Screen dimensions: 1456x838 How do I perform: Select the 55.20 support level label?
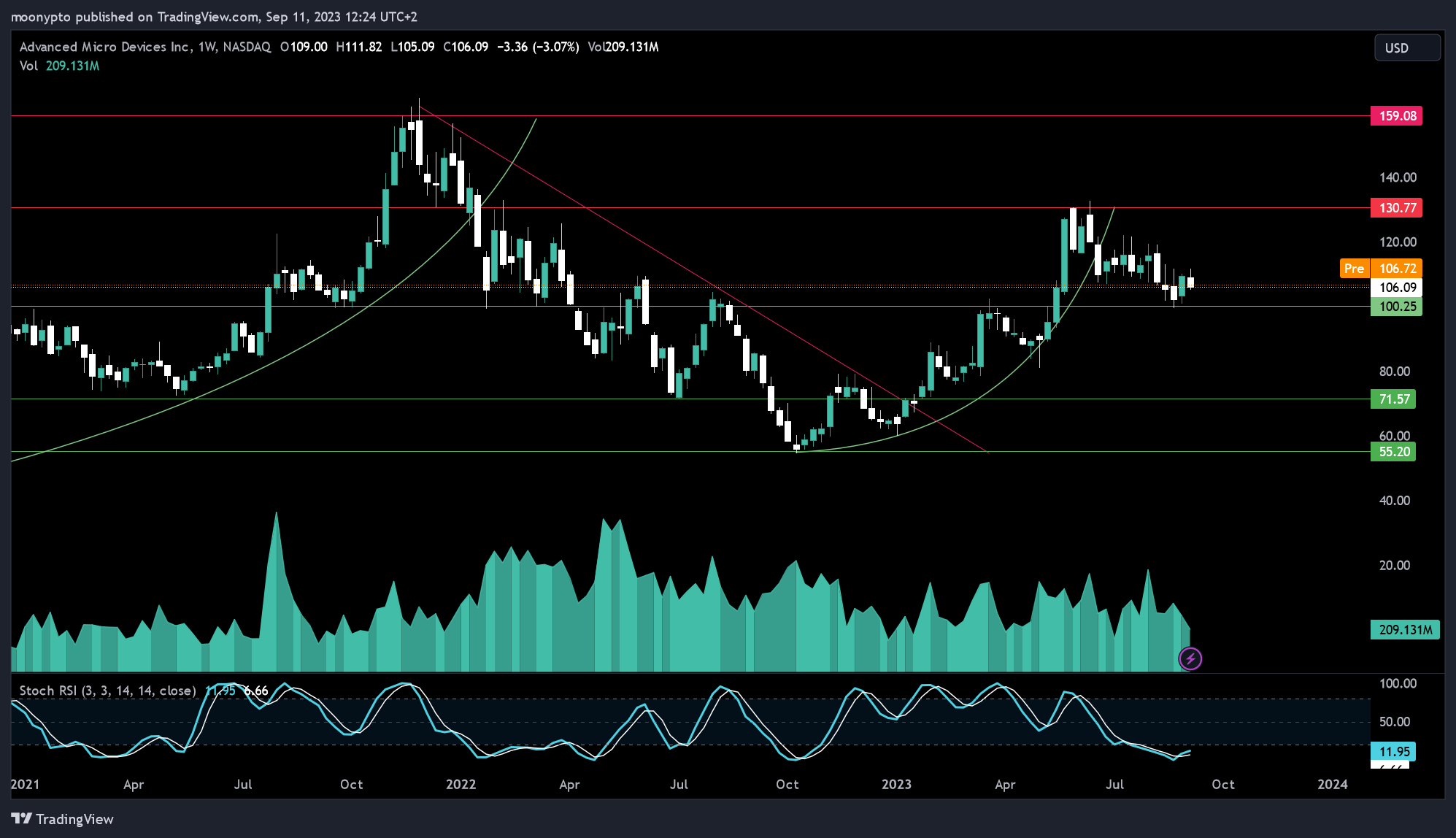point(1394,452)
